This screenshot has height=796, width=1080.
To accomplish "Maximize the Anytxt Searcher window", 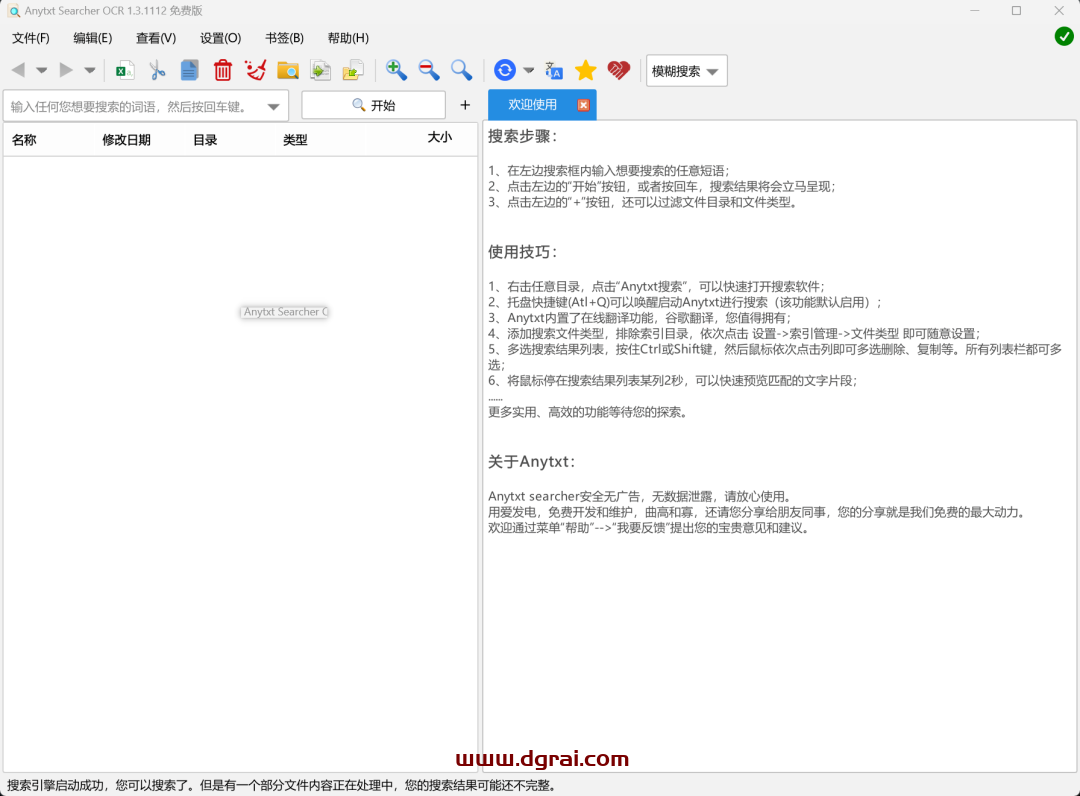I will pyautogui.click(x=1016, y=11).
